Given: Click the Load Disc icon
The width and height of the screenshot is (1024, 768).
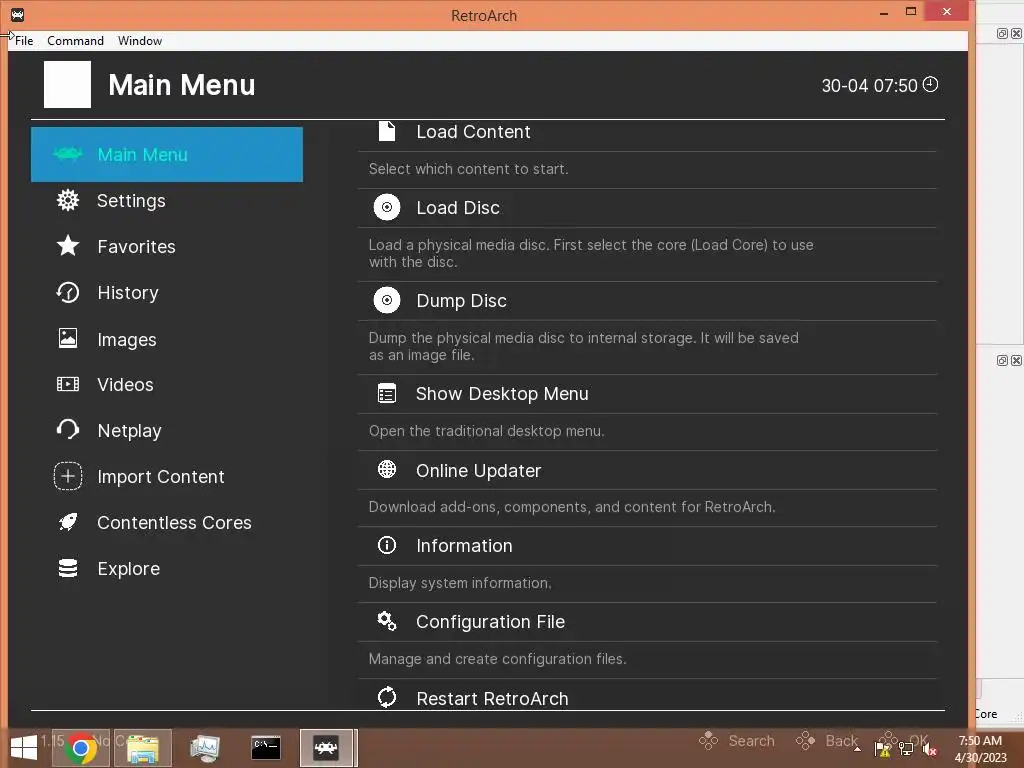Looking at the screenshot, I should pos(387,208).
